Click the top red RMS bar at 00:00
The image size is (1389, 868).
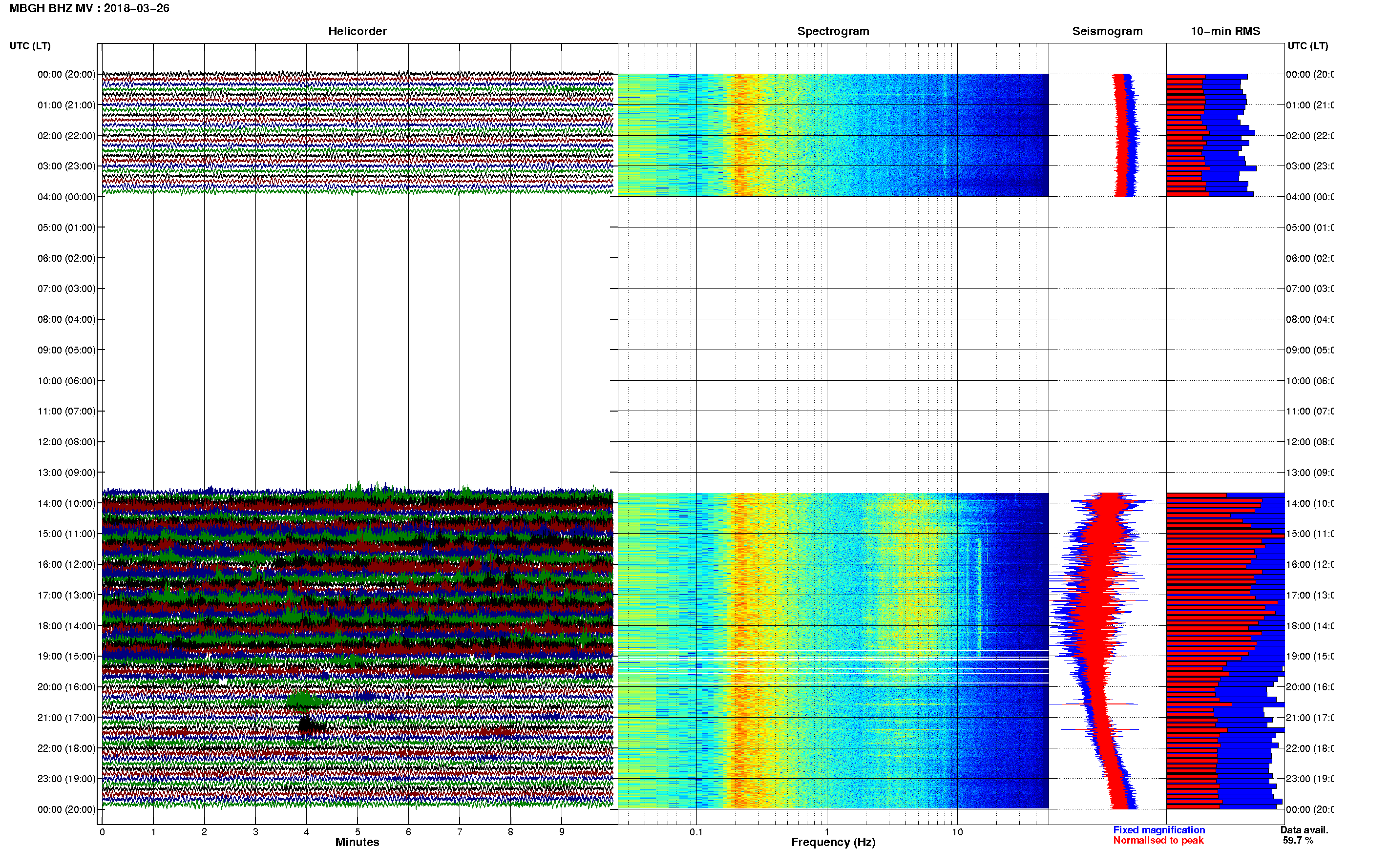1186,76
